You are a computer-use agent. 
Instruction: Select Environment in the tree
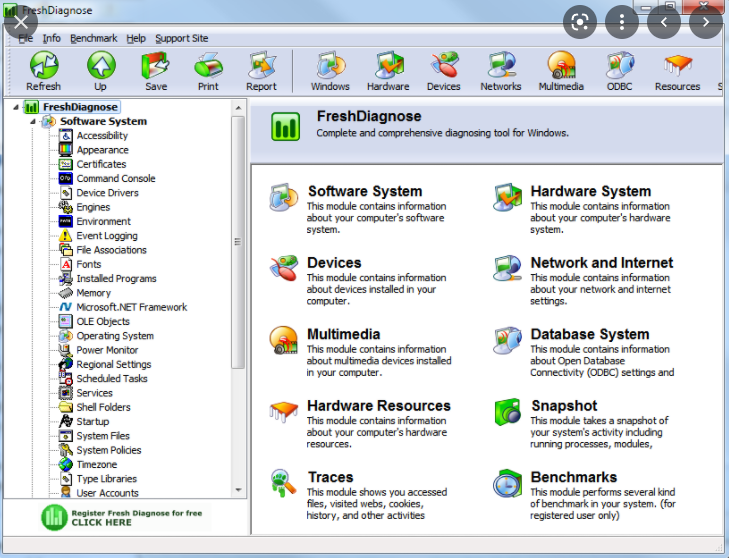[x=104, y=222]
